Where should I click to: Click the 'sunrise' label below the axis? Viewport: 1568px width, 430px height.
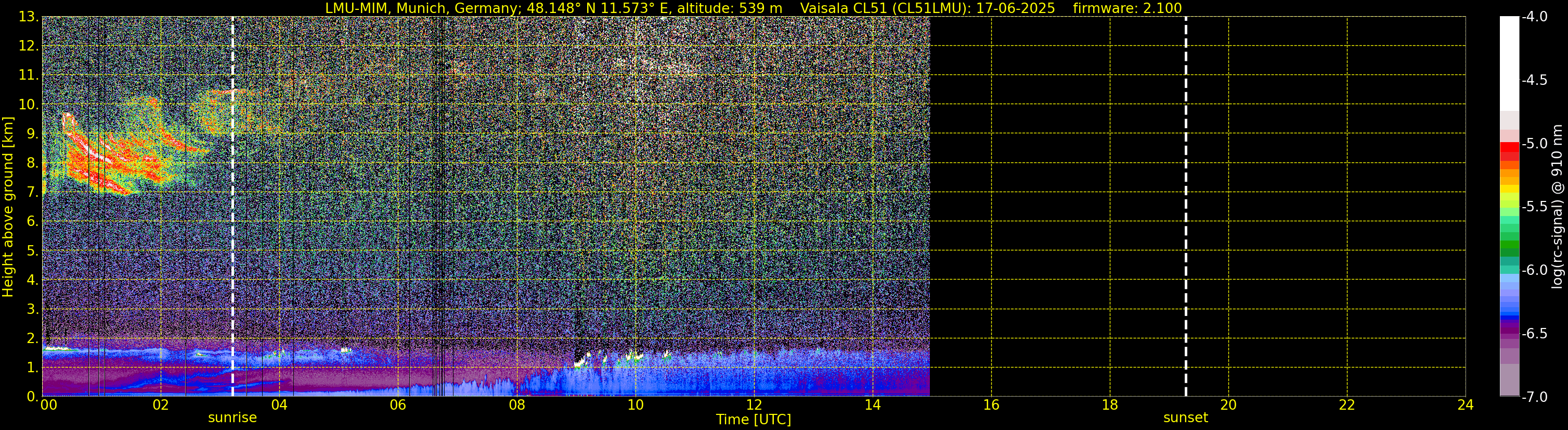click(x=232, y=417)
